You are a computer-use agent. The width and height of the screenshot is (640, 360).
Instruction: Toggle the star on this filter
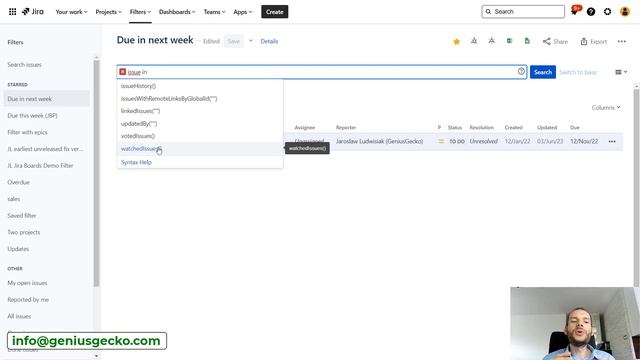point(456,41)
